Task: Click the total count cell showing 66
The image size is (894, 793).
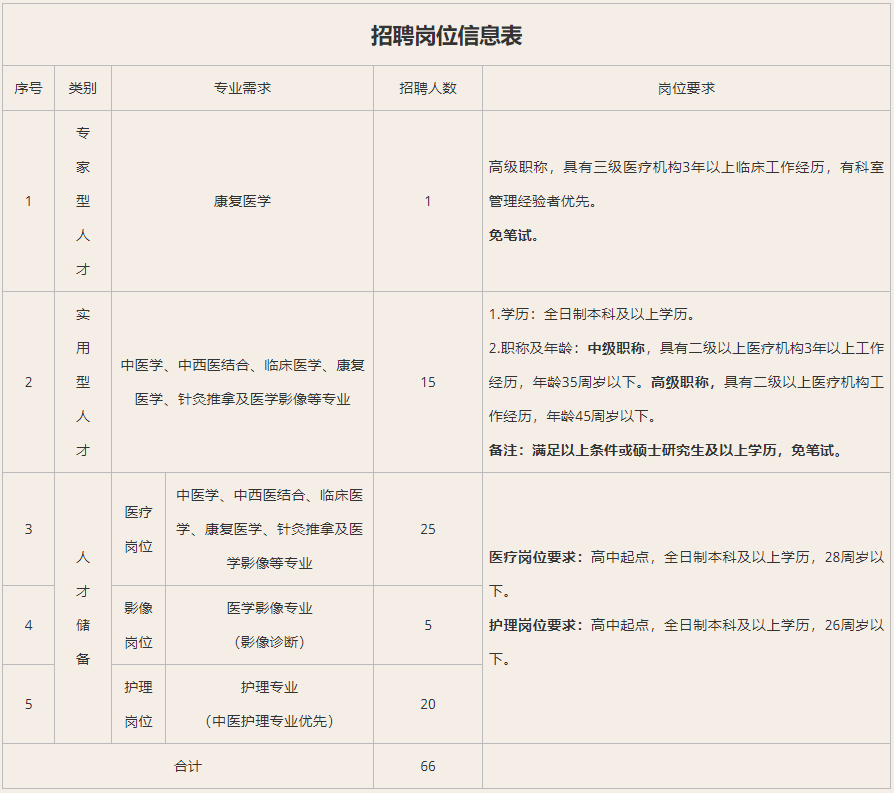Action: (428, 766)
